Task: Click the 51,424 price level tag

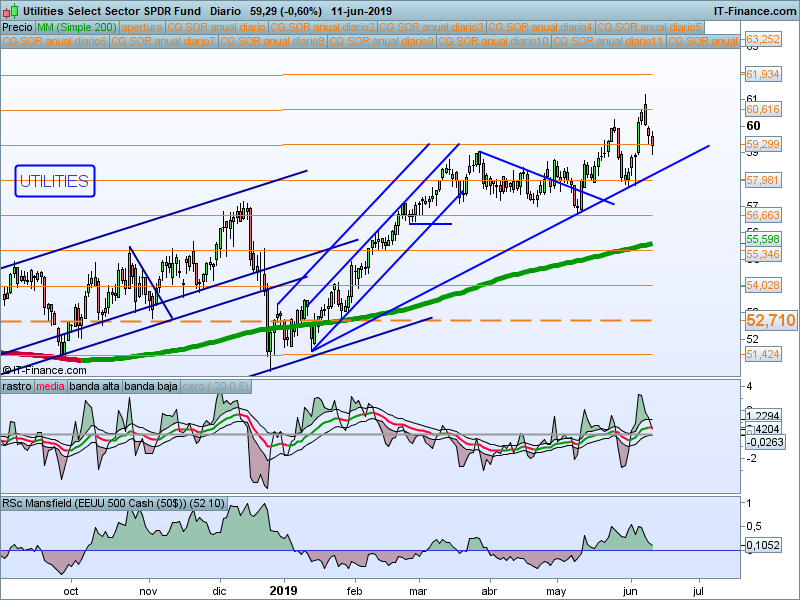Action: 763,354
